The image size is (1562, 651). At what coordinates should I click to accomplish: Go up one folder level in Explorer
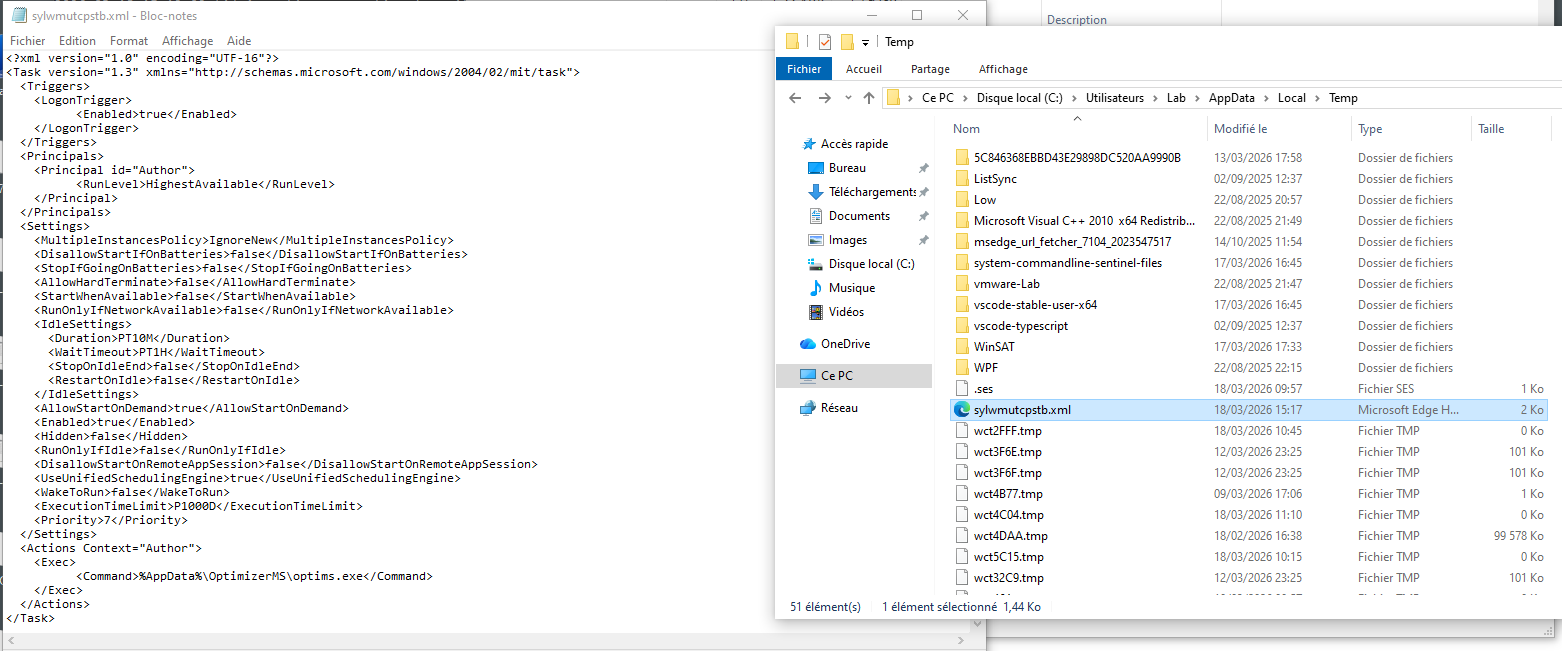868,98
